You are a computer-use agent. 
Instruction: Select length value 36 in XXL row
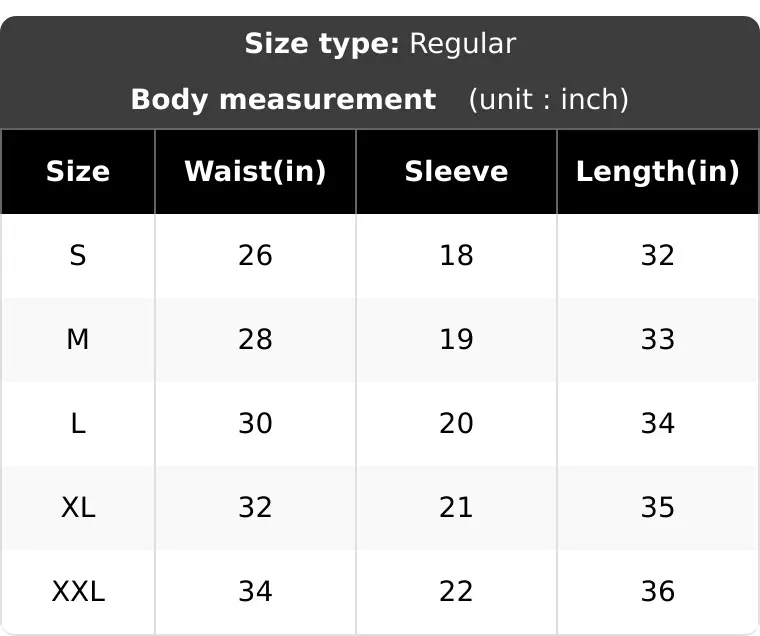(x=658, y=591)
